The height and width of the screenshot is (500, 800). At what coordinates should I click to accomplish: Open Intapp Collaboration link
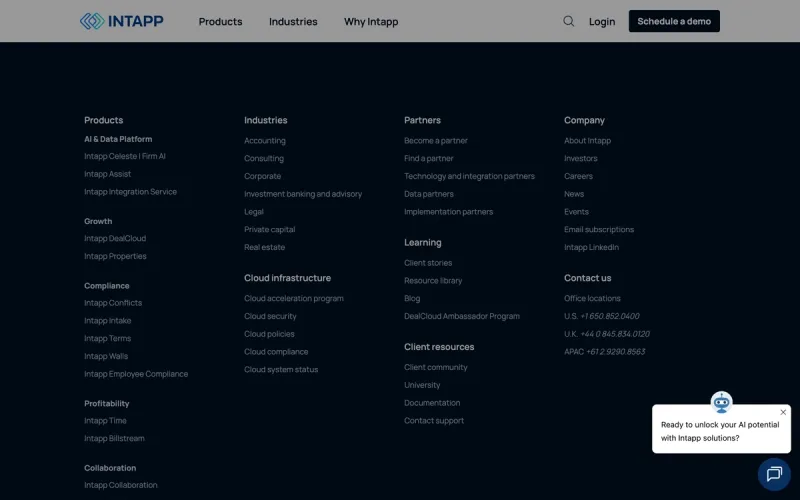tap(120, 485)
